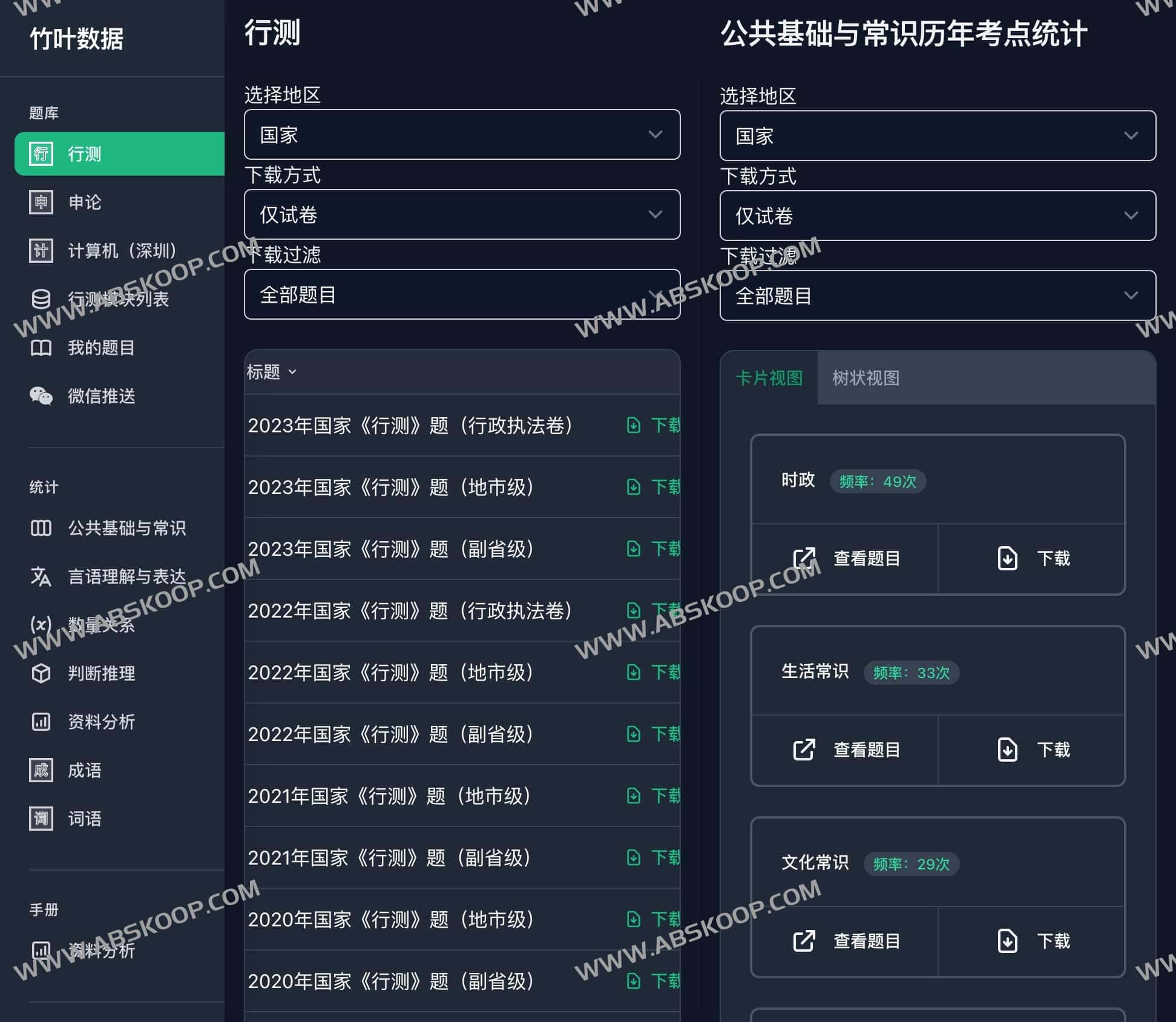This screenshot has height=1022, width=1176.
Task: Select the 卡片视图 tab
Action: [769, 378]
